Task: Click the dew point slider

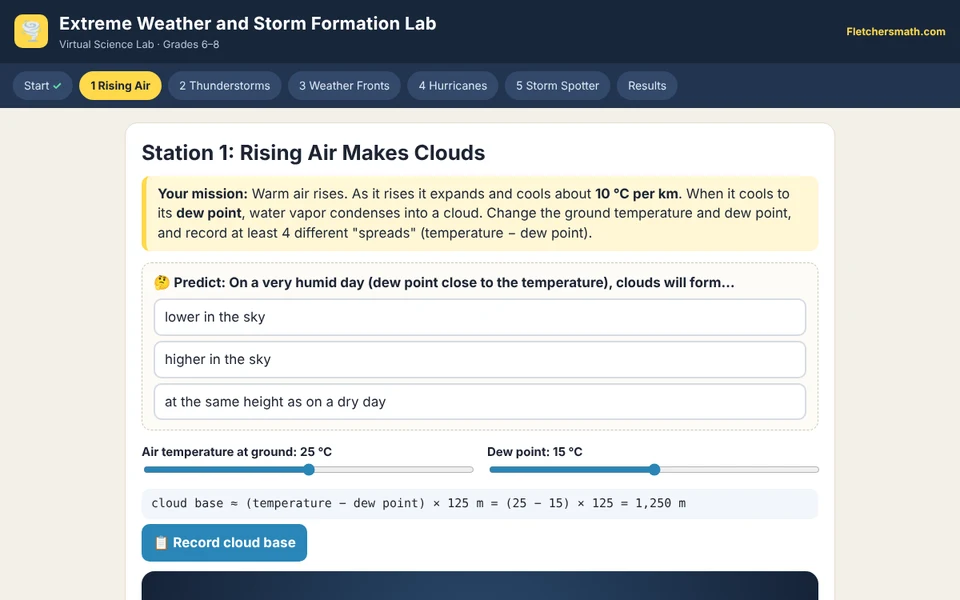Action: [x=654, y=470]
